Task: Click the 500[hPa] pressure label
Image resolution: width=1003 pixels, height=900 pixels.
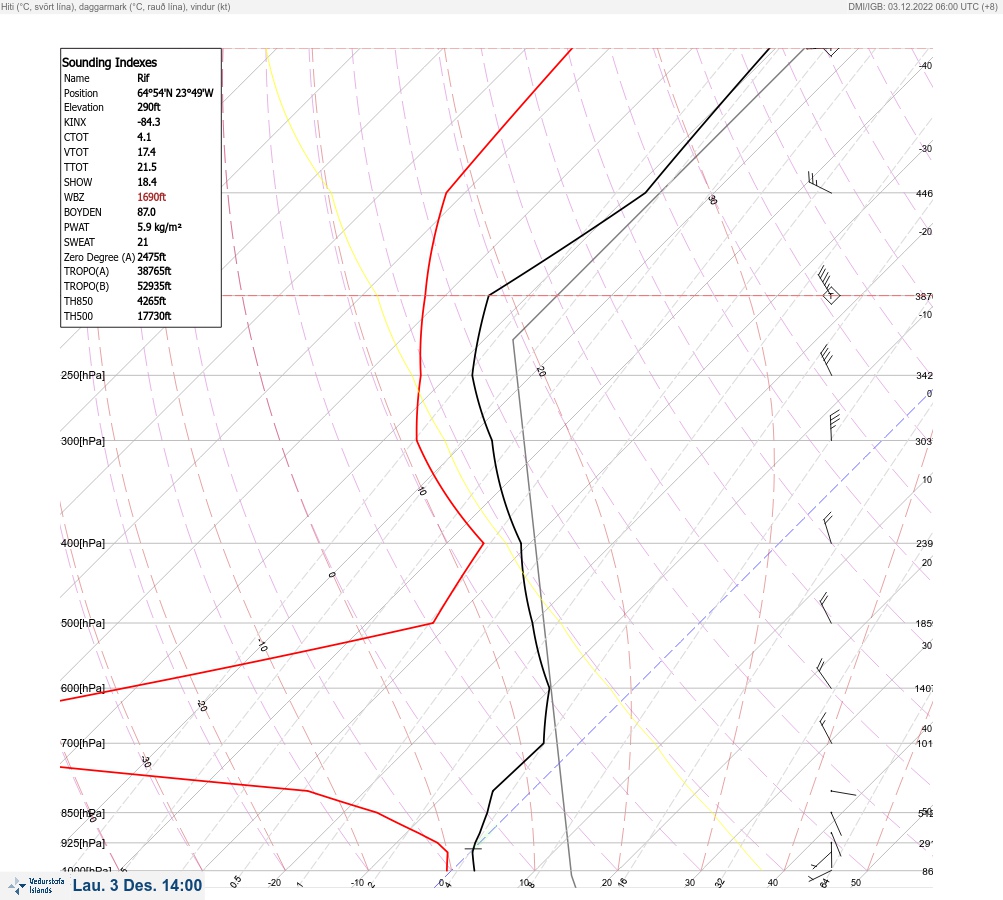Action: click(83, 623)
